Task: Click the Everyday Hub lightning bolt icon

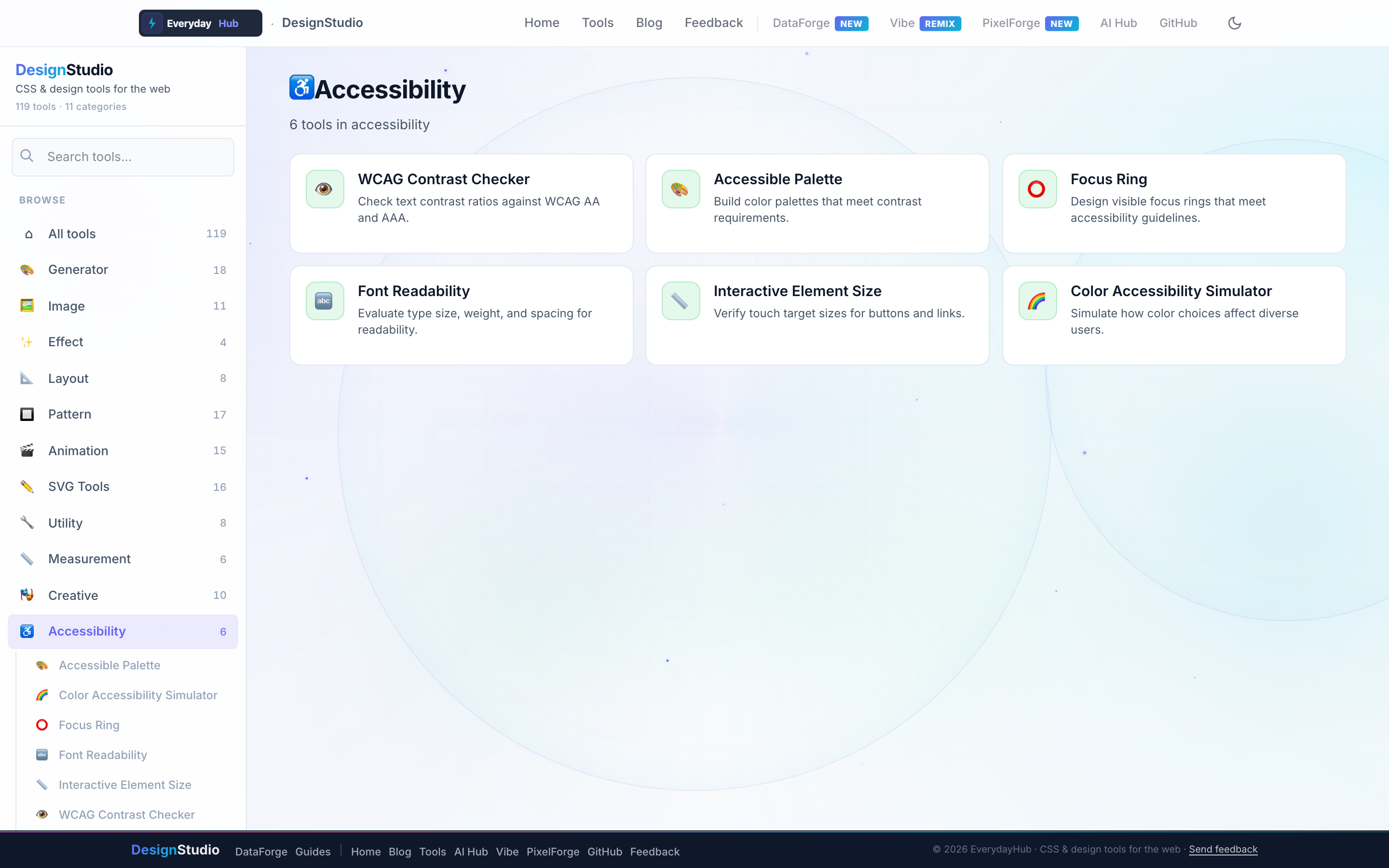Action: (152, 23)
